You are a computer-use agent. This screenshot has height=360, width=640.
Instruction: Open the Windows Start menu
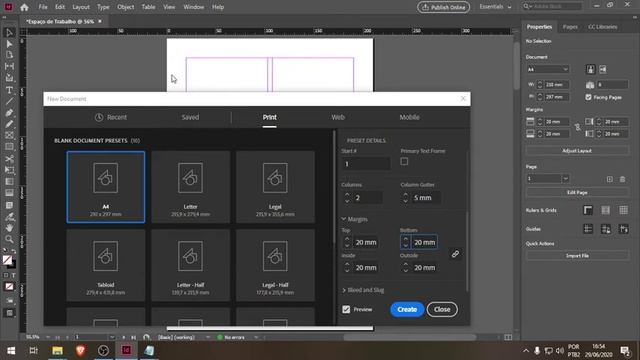11,350
